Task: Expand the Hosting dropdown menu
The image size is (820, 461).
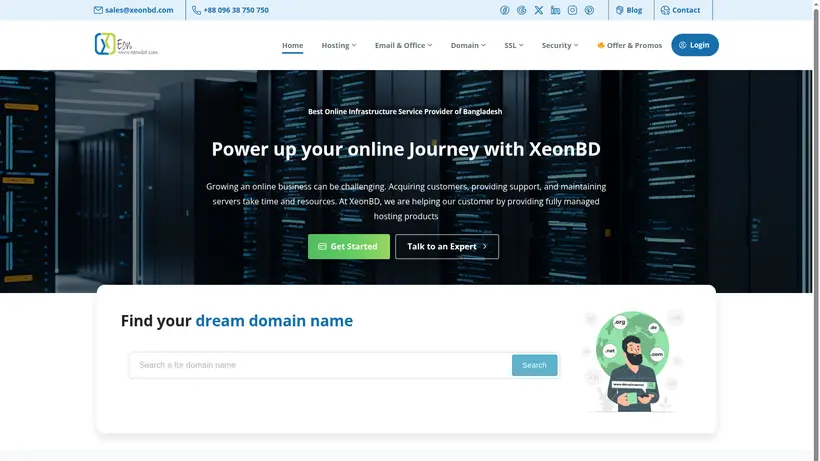Action: click(339, 45)
